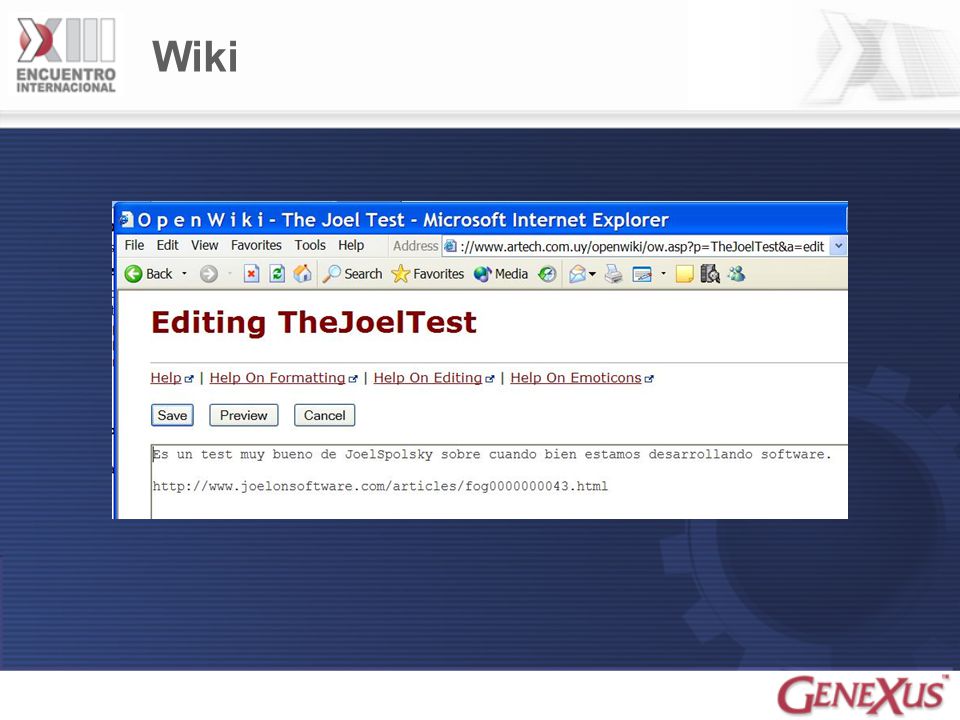Image resolution: width=960 pixels, height=720 pixels.
Task: Open the Search pane in the toolbar
Action: (352, 274)
